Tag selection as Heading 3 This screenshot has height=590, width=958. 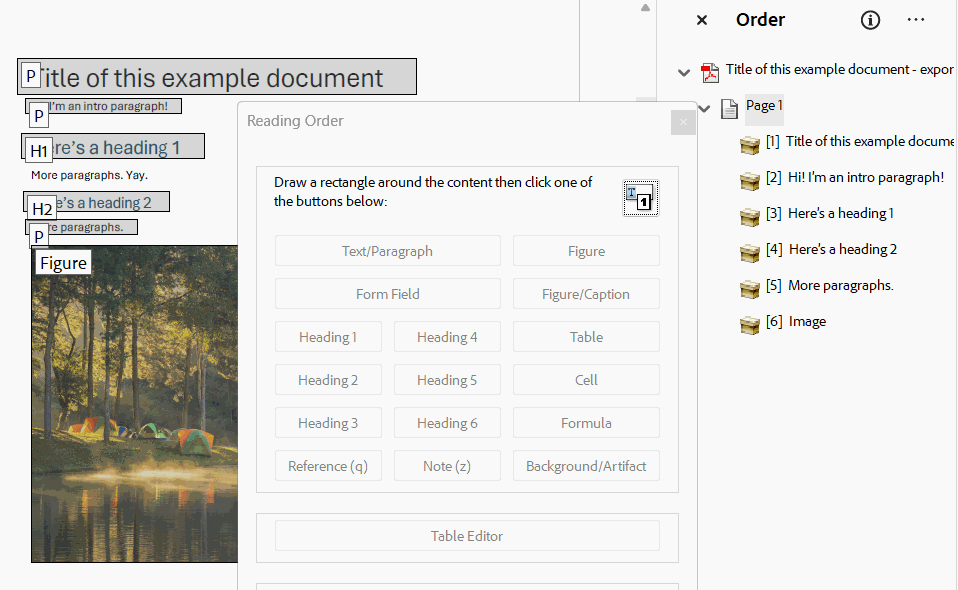[328, 423]
